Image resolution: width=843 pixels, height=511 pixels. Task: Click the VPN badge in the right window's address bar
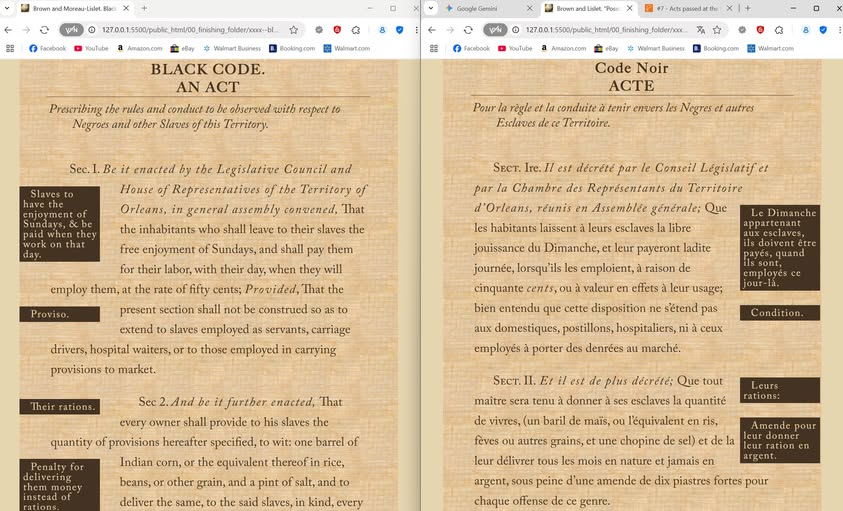coord(495,30)
